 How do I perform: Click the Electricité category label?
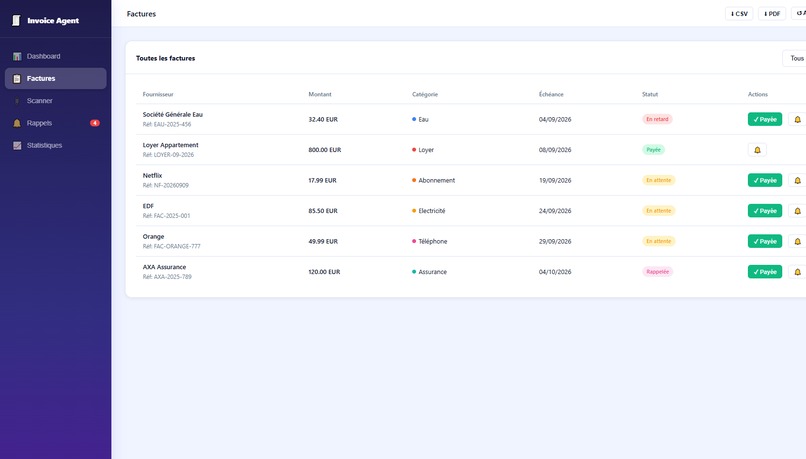(x=432, y=211)
